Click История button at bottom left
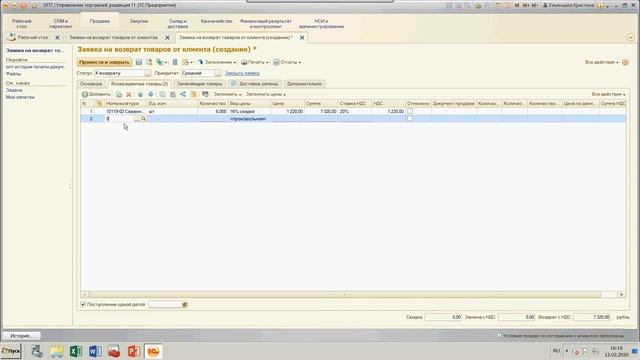640x360 pixels. coord(21,336)
